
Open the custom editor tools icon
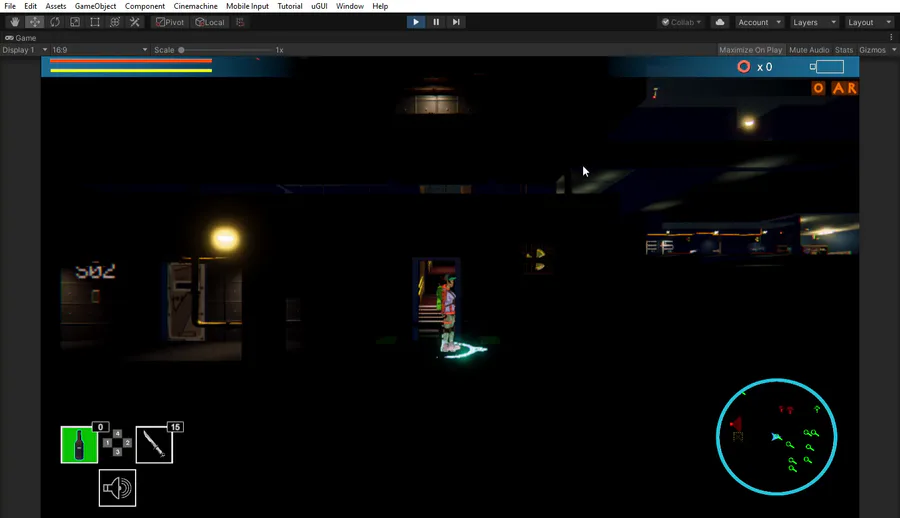point(135,22)
